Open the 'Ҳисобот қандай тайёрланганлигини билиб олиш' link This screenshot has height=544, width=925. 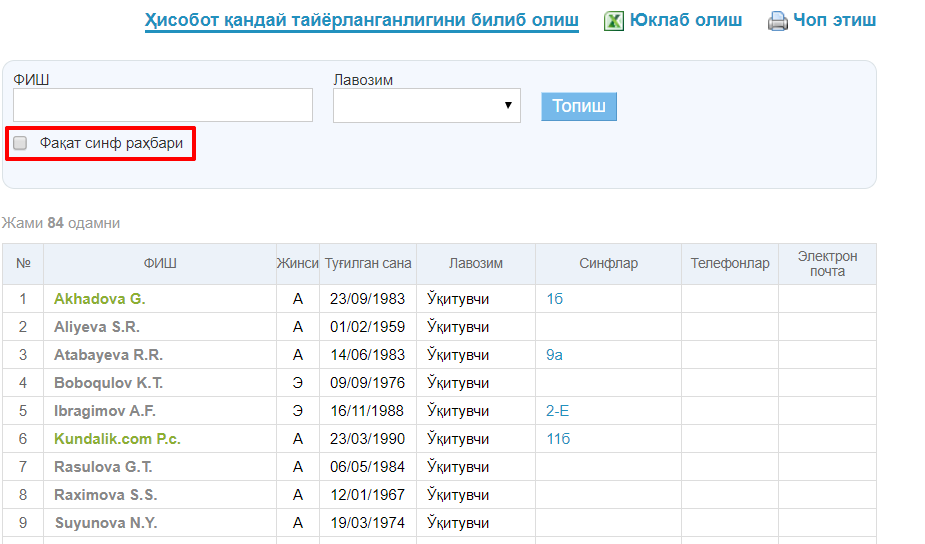(x=362, y=20)
